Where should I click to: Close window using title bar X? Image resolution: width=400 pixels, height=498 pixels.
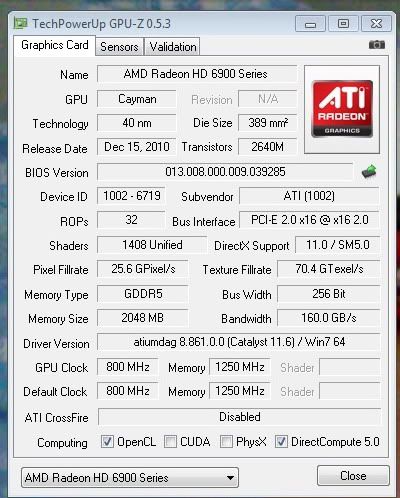point(376,24)
